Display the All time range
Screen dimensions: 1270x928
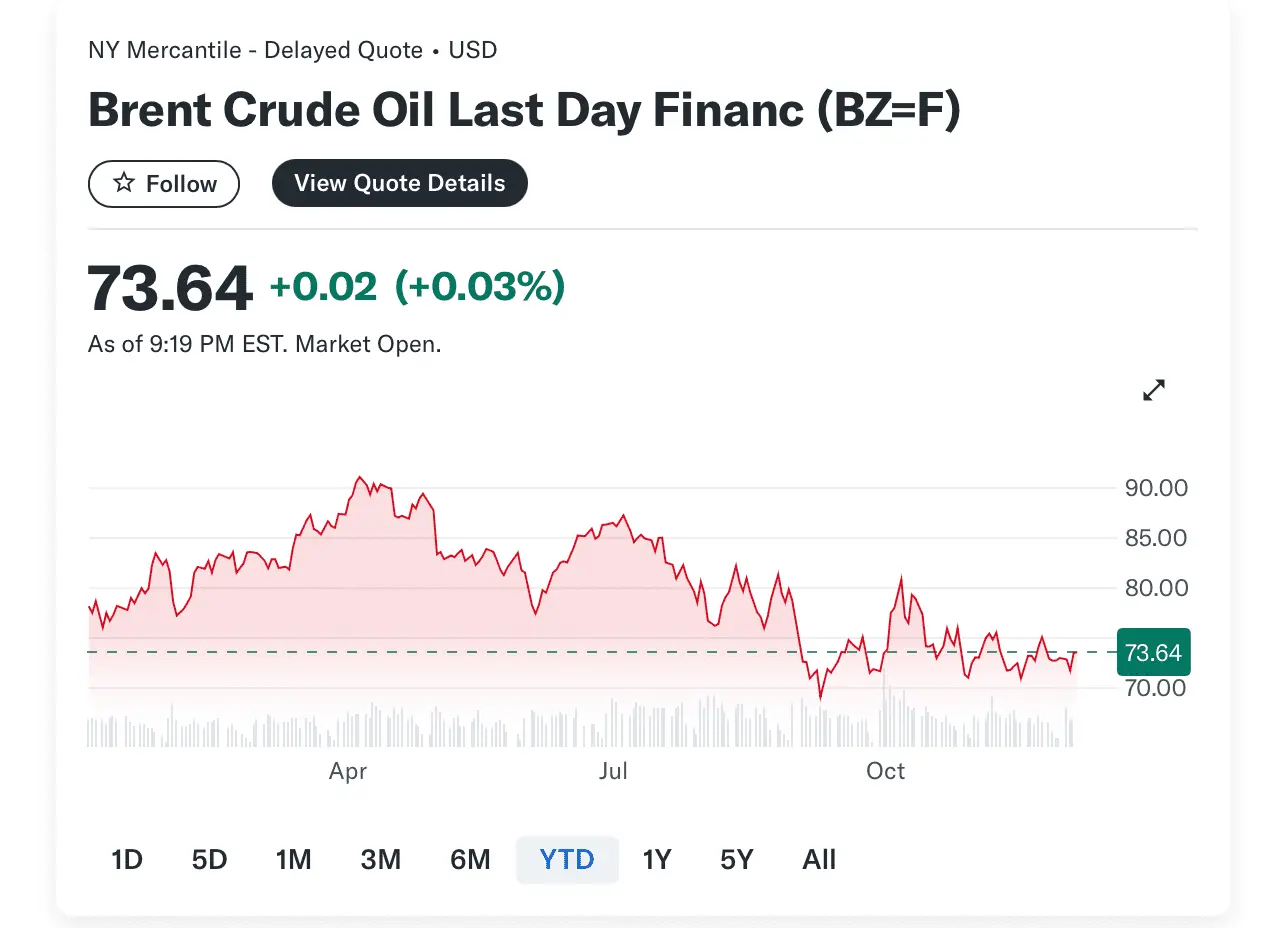[819, 860]
